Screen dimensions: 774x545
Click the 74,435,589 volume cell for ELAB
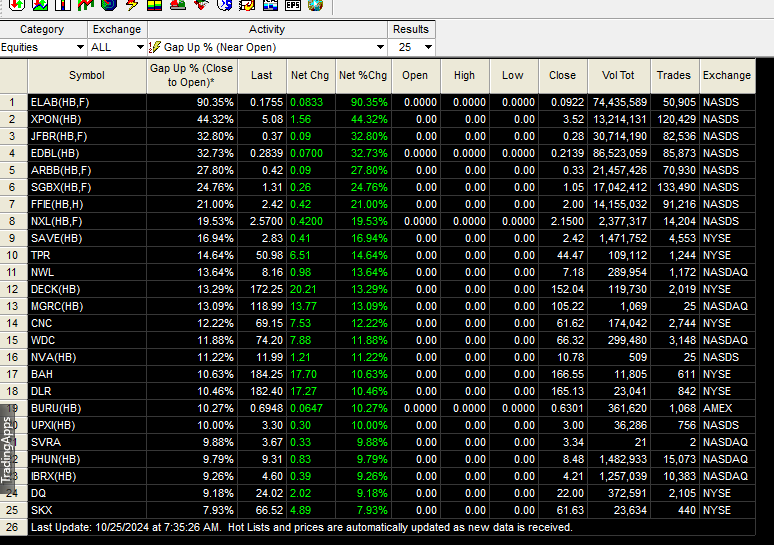[619, 102]
